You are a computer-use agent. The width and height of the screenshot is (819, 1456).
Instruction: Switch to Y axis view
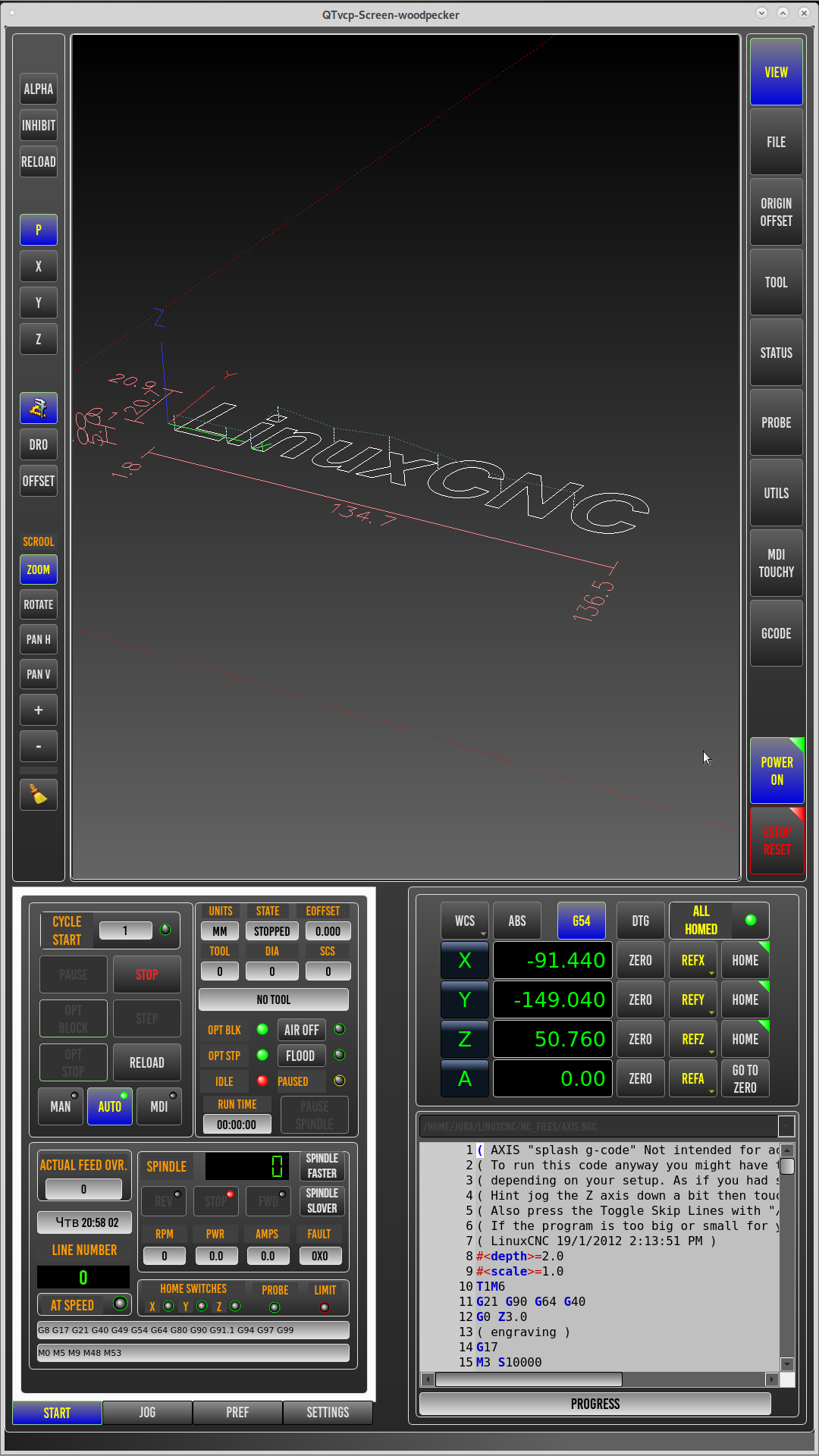(39, 303)
